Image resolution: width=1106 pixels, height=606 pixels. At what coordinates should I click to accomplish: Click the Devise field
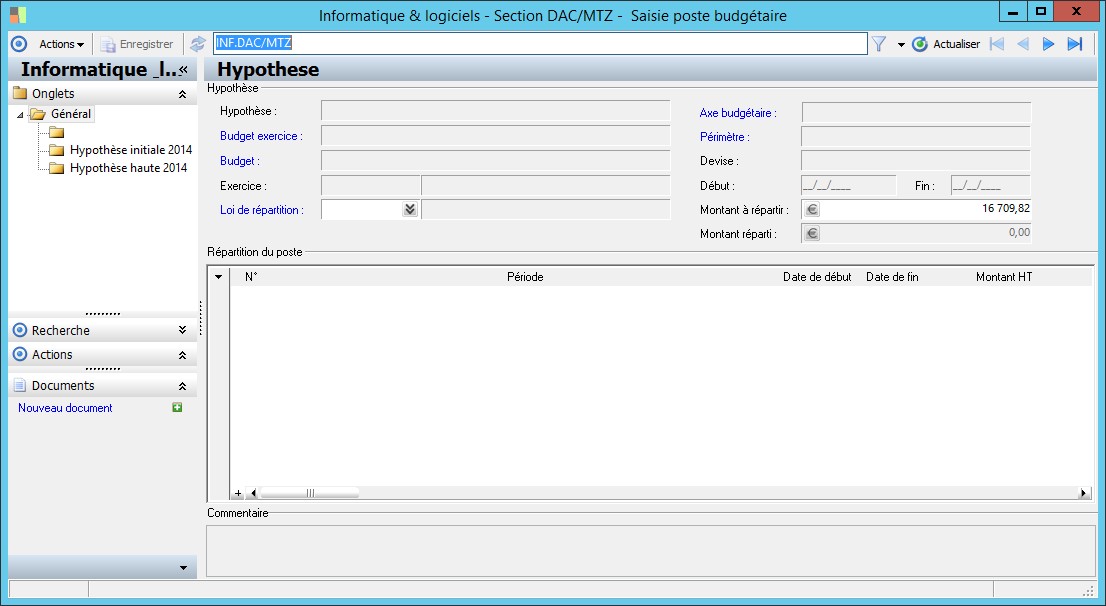916,161
